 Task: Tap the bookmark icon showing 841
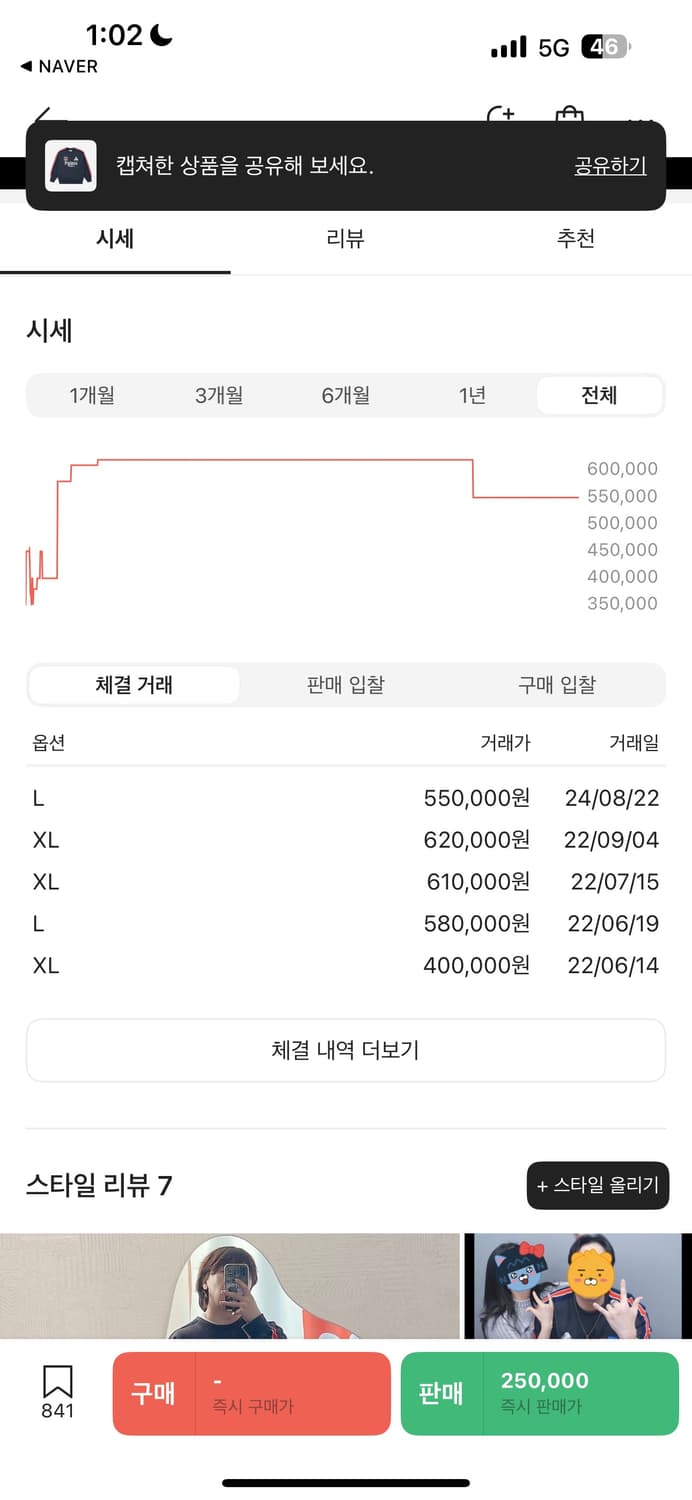[57, 1392]
